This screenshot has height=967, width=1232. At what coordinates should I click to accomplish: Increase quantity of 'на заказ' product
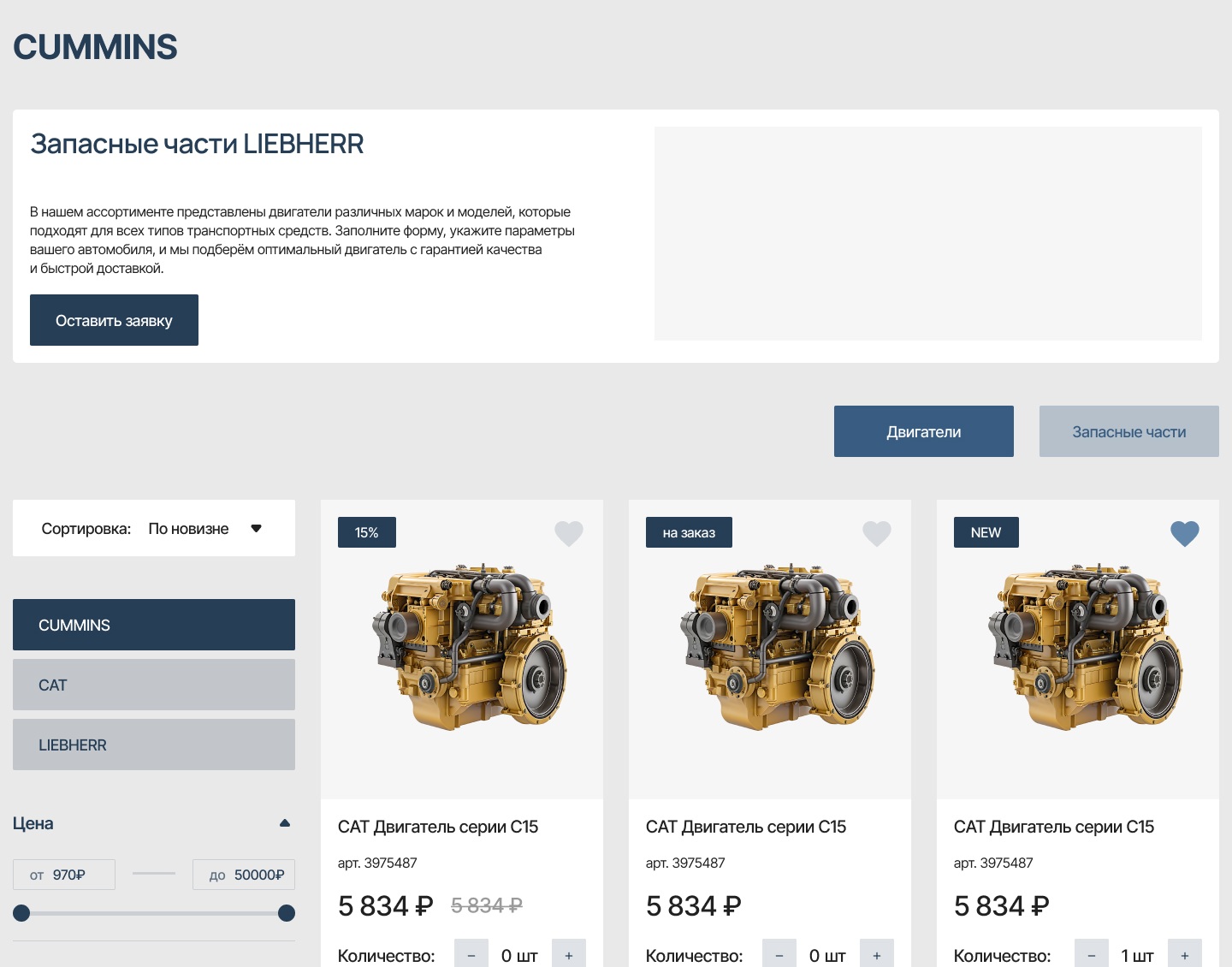point(877,955)
